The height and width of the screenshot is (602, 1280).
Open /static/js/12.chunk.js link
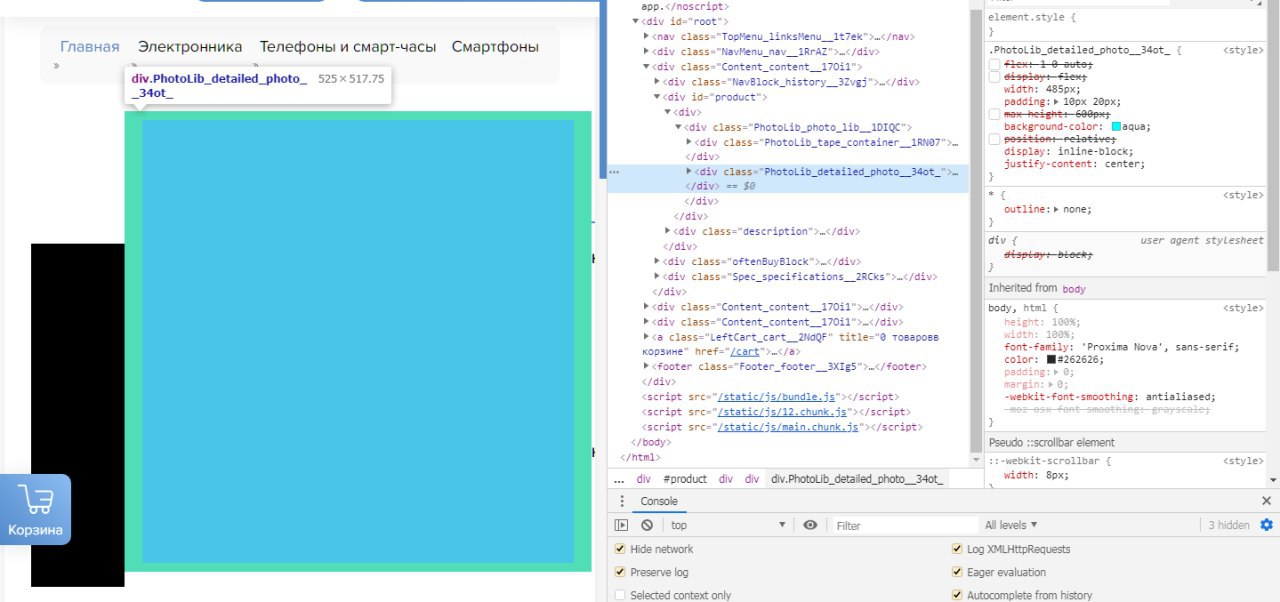coord(782,412)
